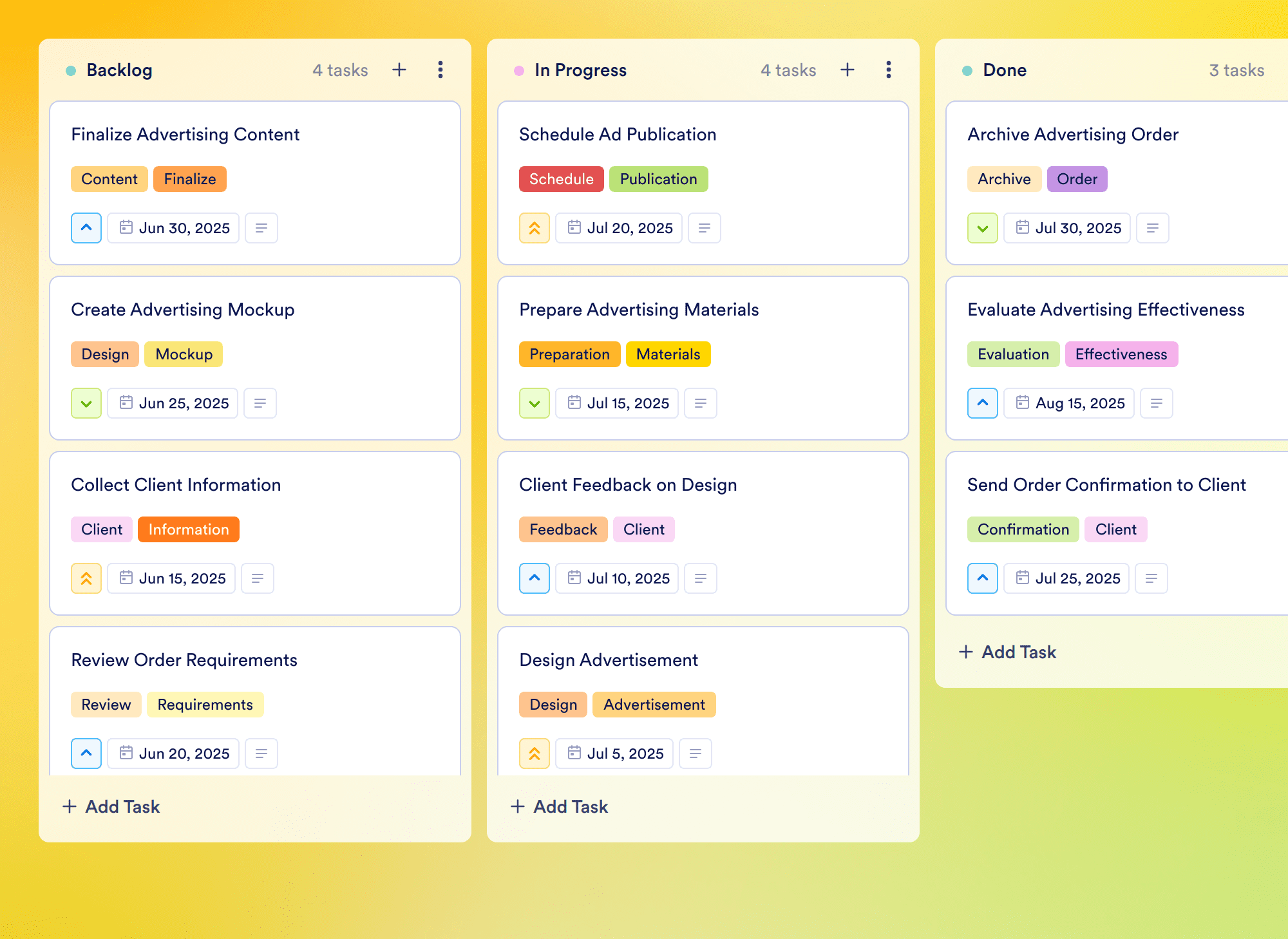This screenshot has height=939, width=1288.
Task: Click the Done column title
Action: point(1004,70)
